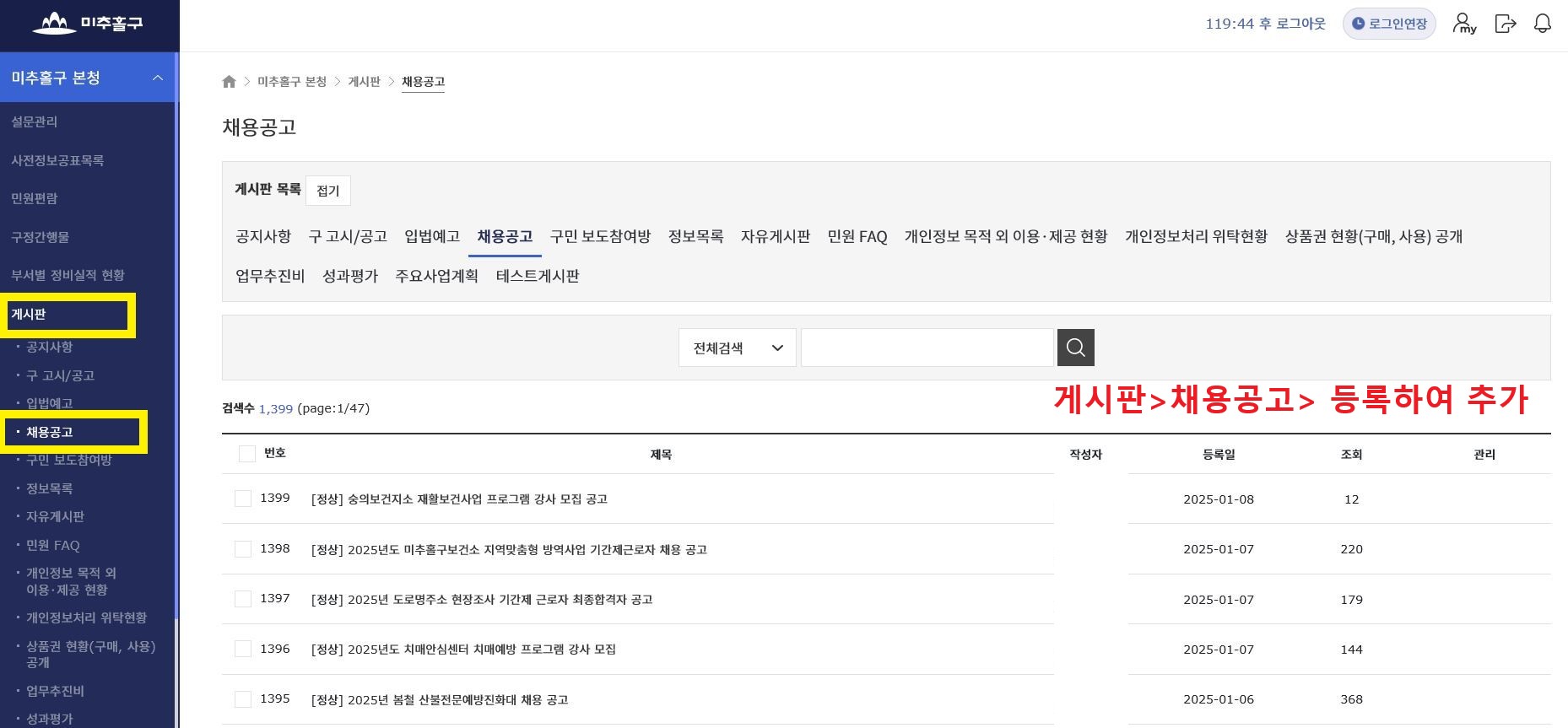Check the box for post 1399

pyautogui.click(x=243, y=499)
